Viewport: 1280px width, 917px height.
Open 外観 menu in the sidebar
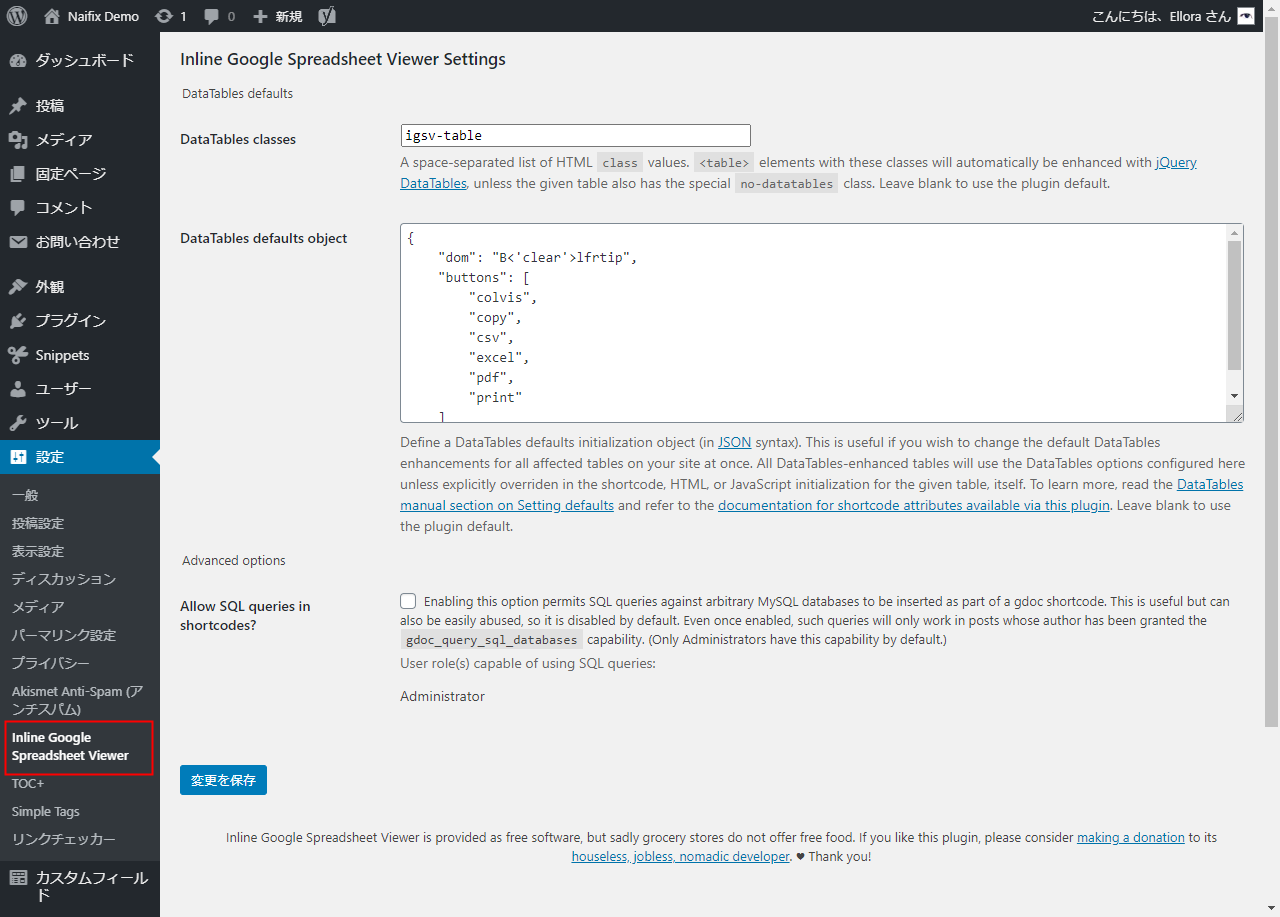80,287
